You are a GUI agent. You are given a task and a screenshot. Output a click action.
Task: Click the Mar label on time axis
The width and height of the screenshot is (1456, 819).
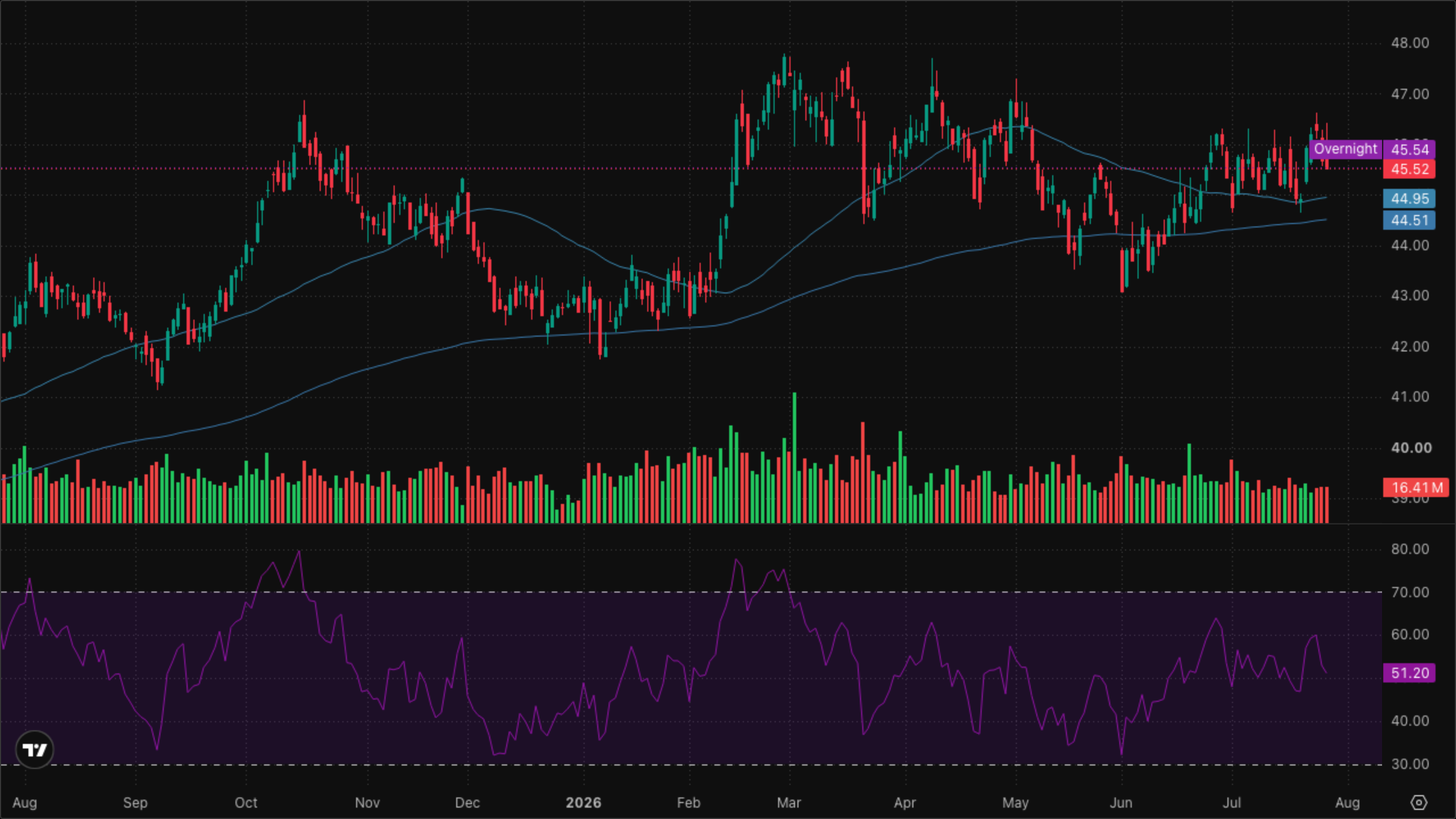pos(789,803)
